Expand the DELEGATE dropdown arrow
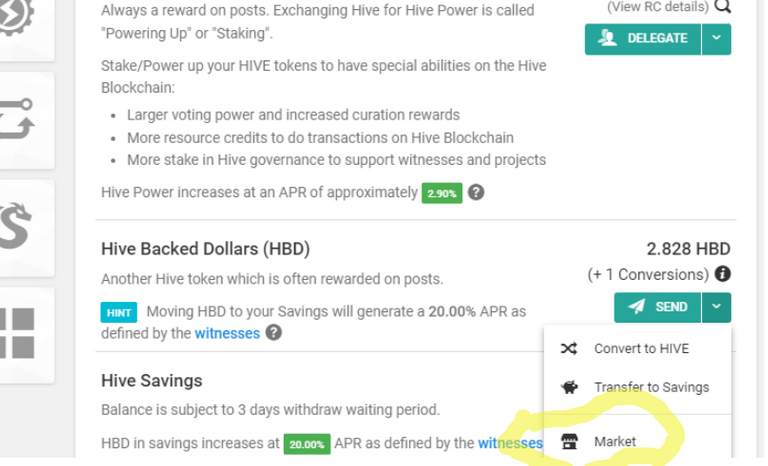The image size is (768, 466). click(x=716, y=39)
